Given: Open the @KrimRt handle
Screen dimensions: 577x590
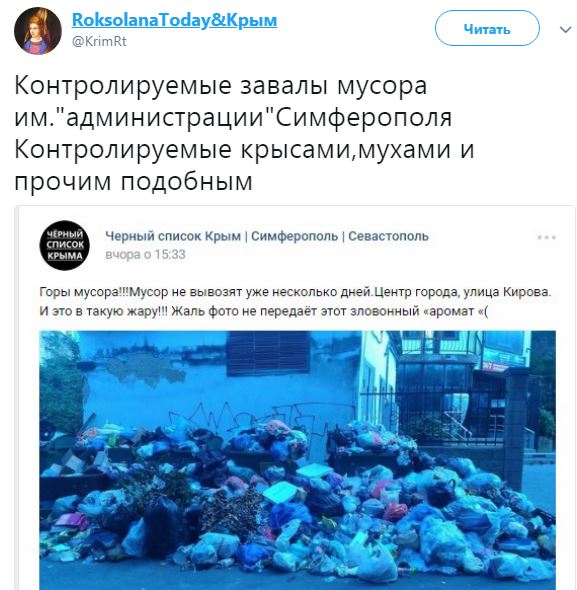Looking at the screenshot, I should (x=99, y=41).
